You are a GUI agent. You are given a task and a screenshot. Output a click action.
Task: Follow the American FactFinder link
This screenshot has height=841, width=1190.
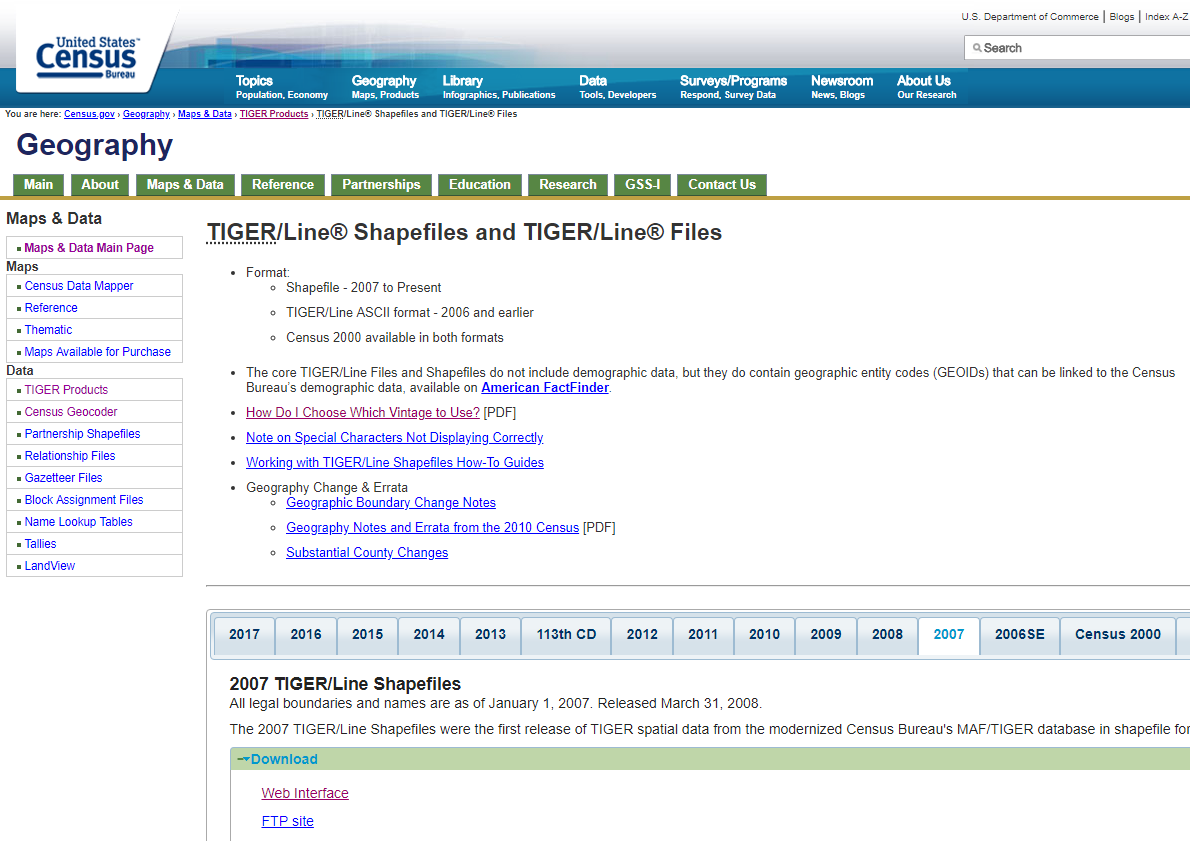tap(545, 388)
